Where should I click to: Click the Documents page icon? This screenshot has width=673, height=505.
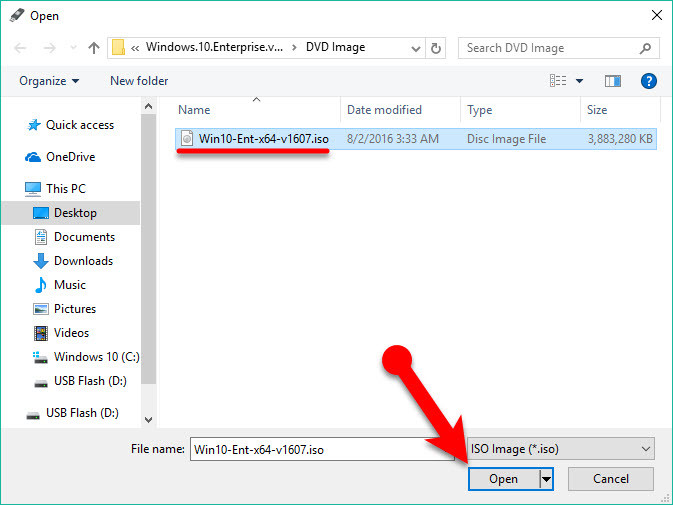[x=41, y=236]
